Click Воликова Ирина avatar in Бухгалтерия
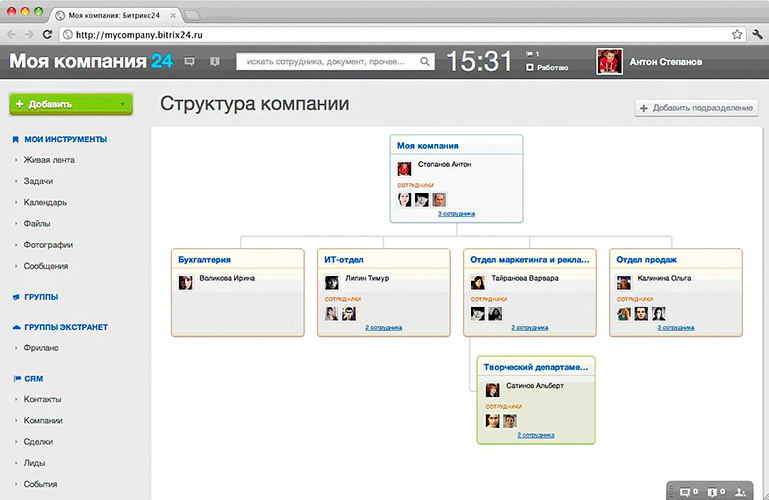 [x=185, y=282]
